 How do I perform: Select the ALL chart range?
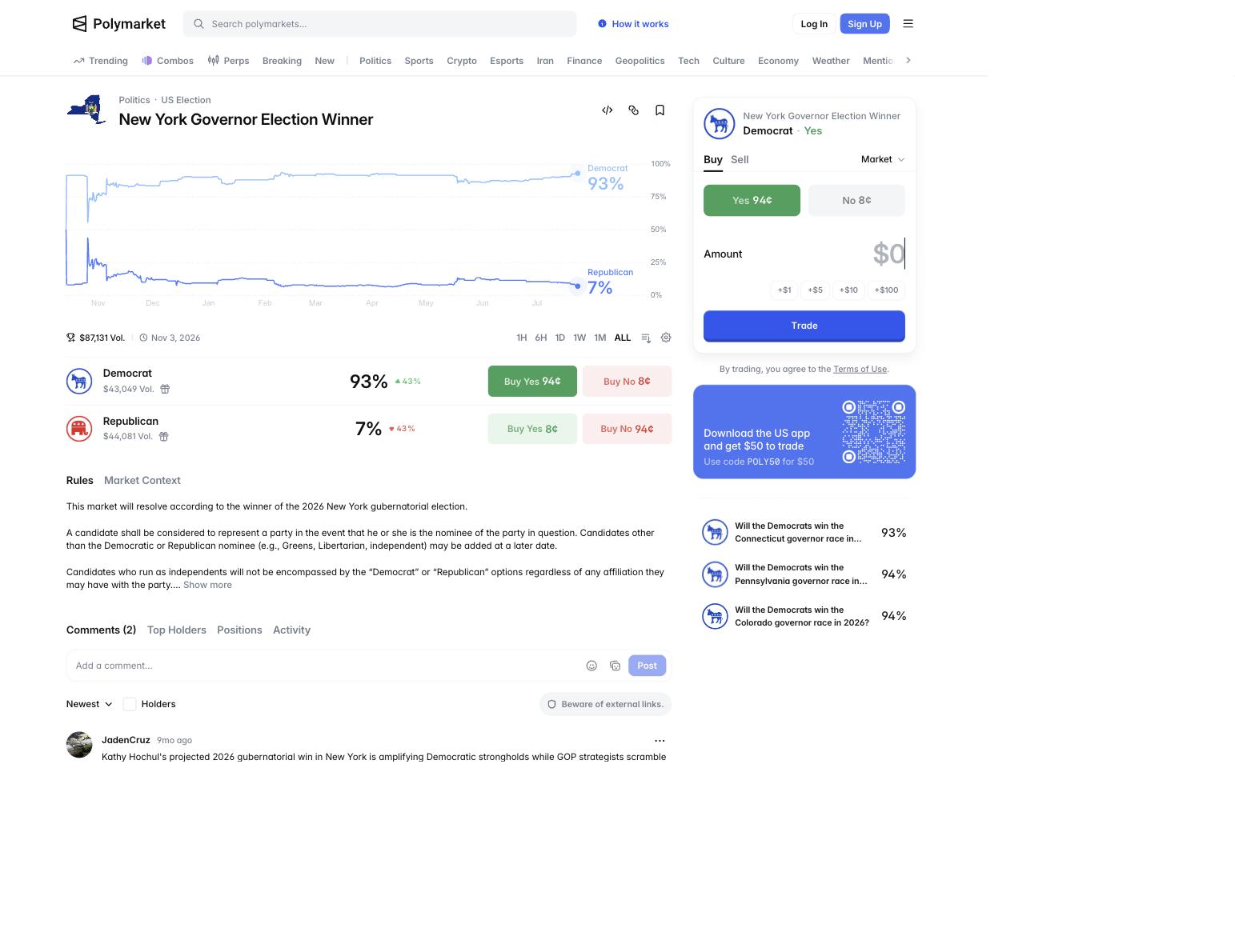(623, 338)
